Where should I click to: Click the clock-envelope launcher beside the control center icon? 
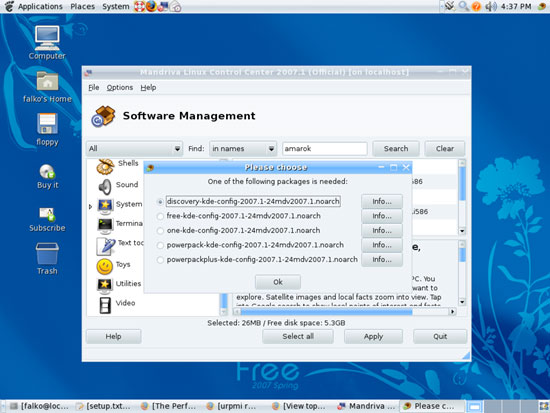(175, 6)
